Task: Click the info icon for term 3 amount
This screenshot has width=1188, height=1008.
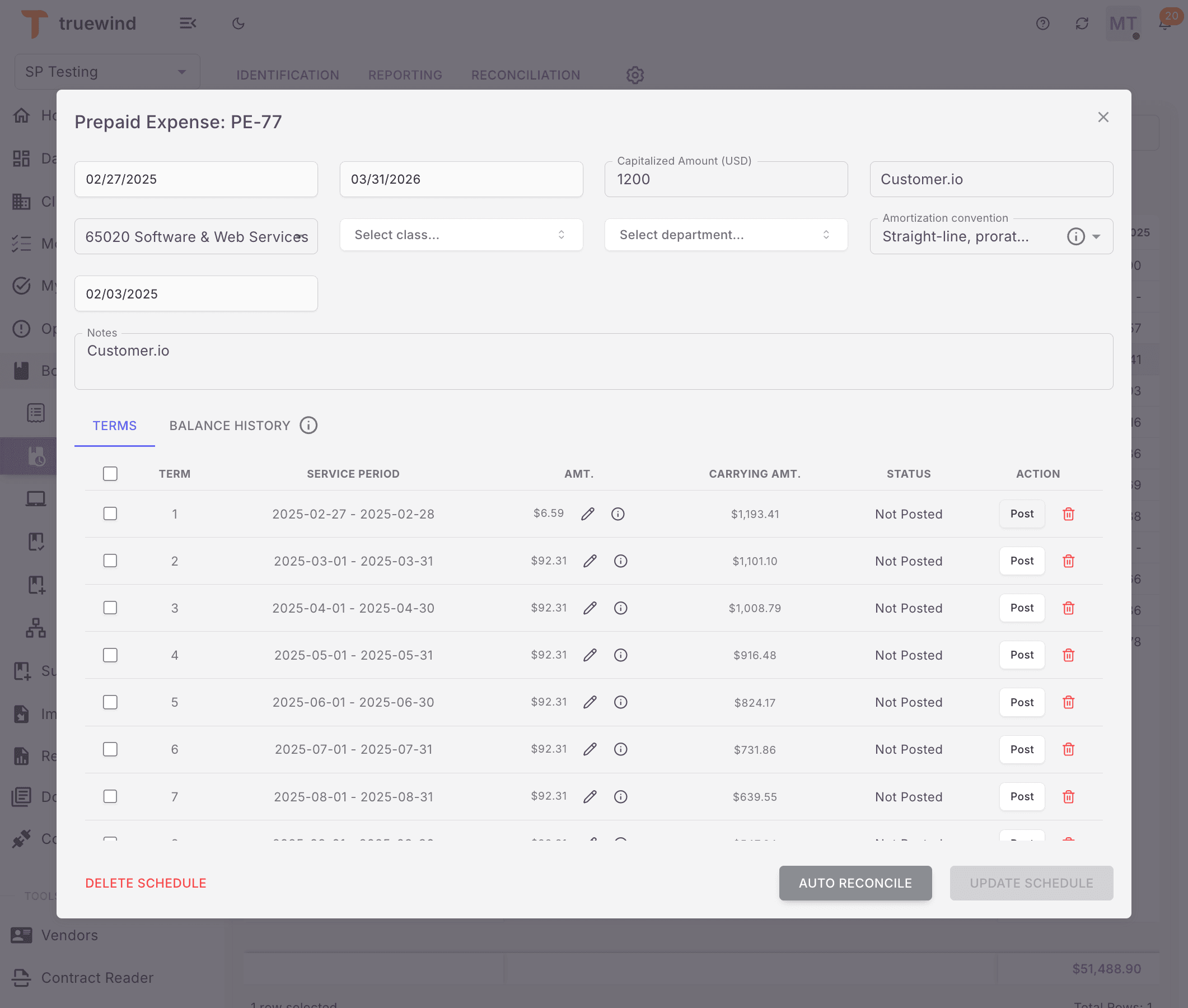Action: tap(621, 608)
